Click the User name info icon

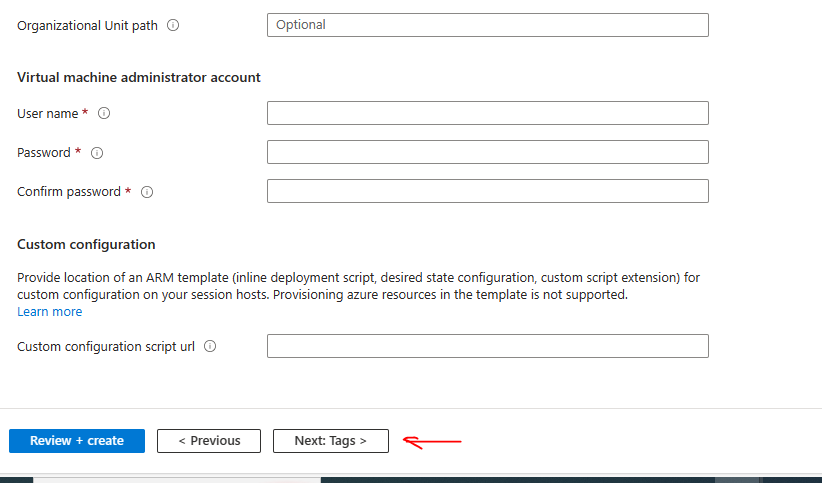pyautogui.click(x=104, y=114)
